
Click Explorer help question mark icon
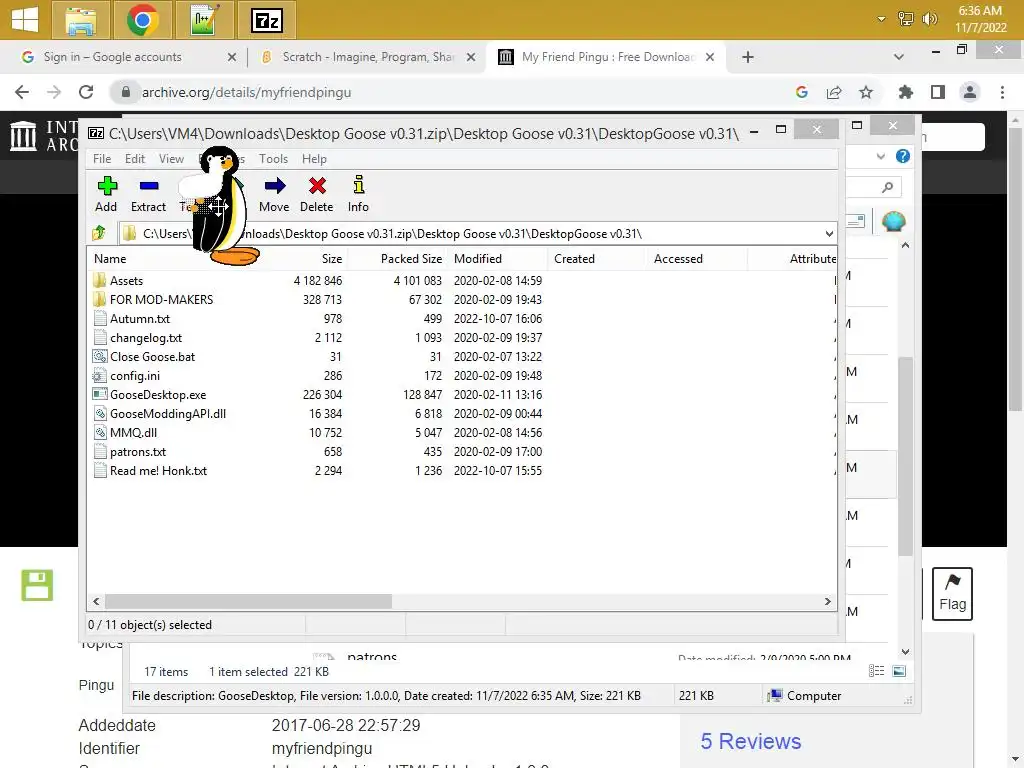click(903, 156)
